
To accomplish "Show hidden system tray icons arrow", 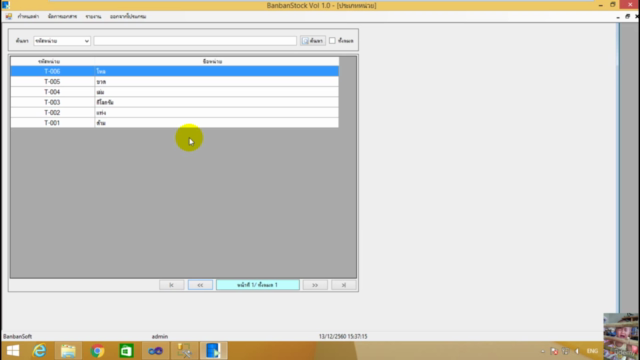I will click(543, 351).
